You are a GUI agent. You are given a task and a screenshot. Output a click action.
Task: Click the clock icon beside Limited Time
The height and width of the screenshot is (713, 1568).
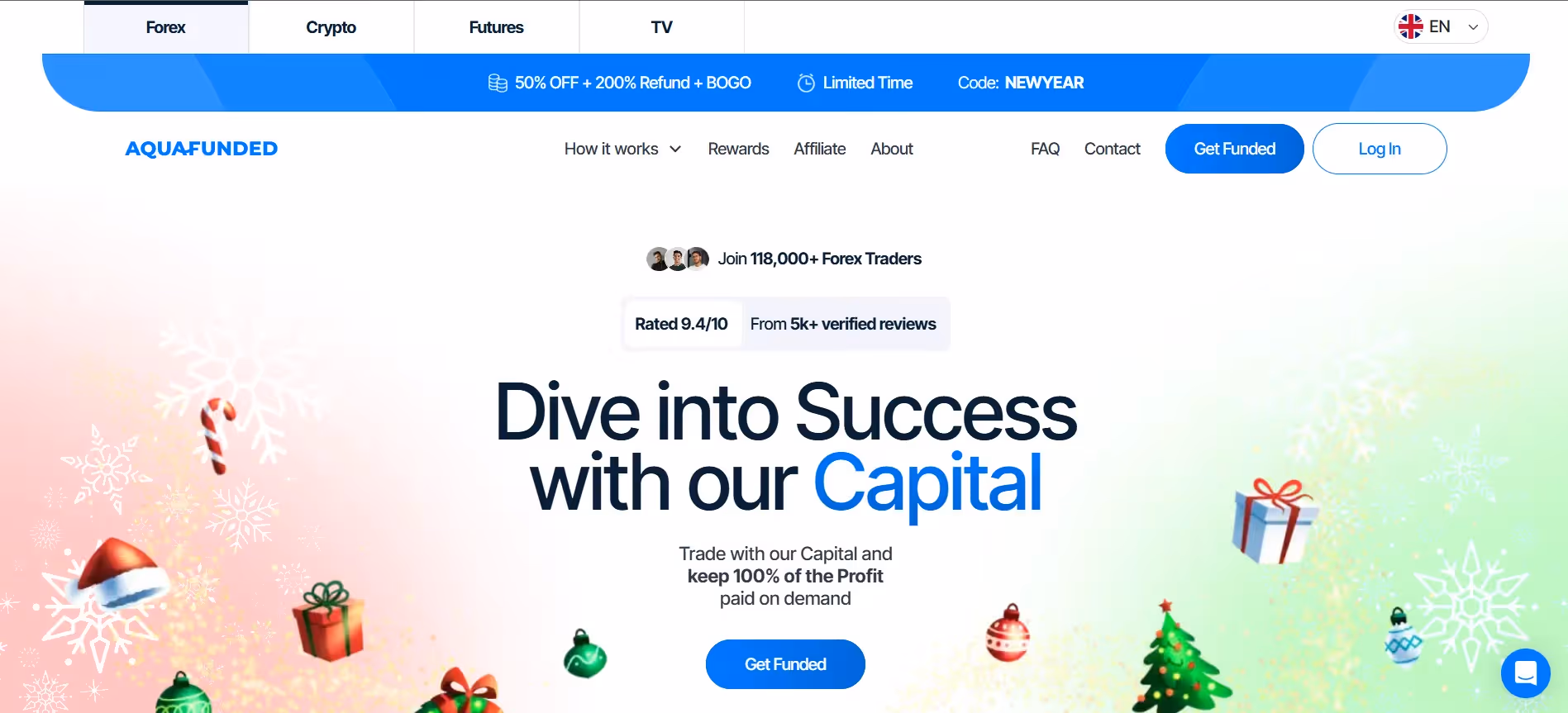click(x=806, y=83)
